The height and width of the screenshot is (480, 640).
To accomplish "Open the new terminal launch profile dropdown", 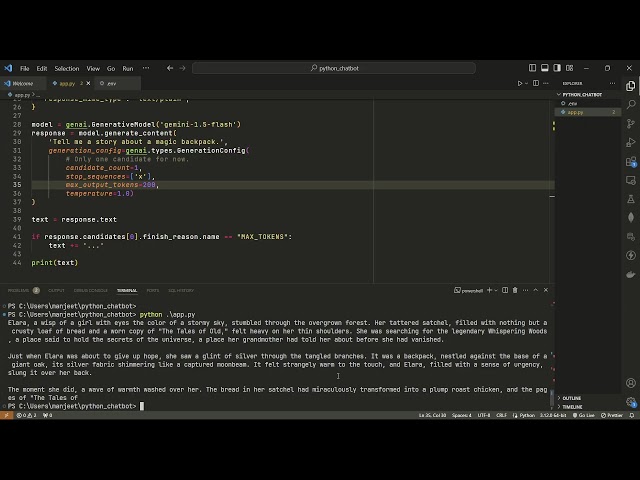I will [x=496, y=290].
